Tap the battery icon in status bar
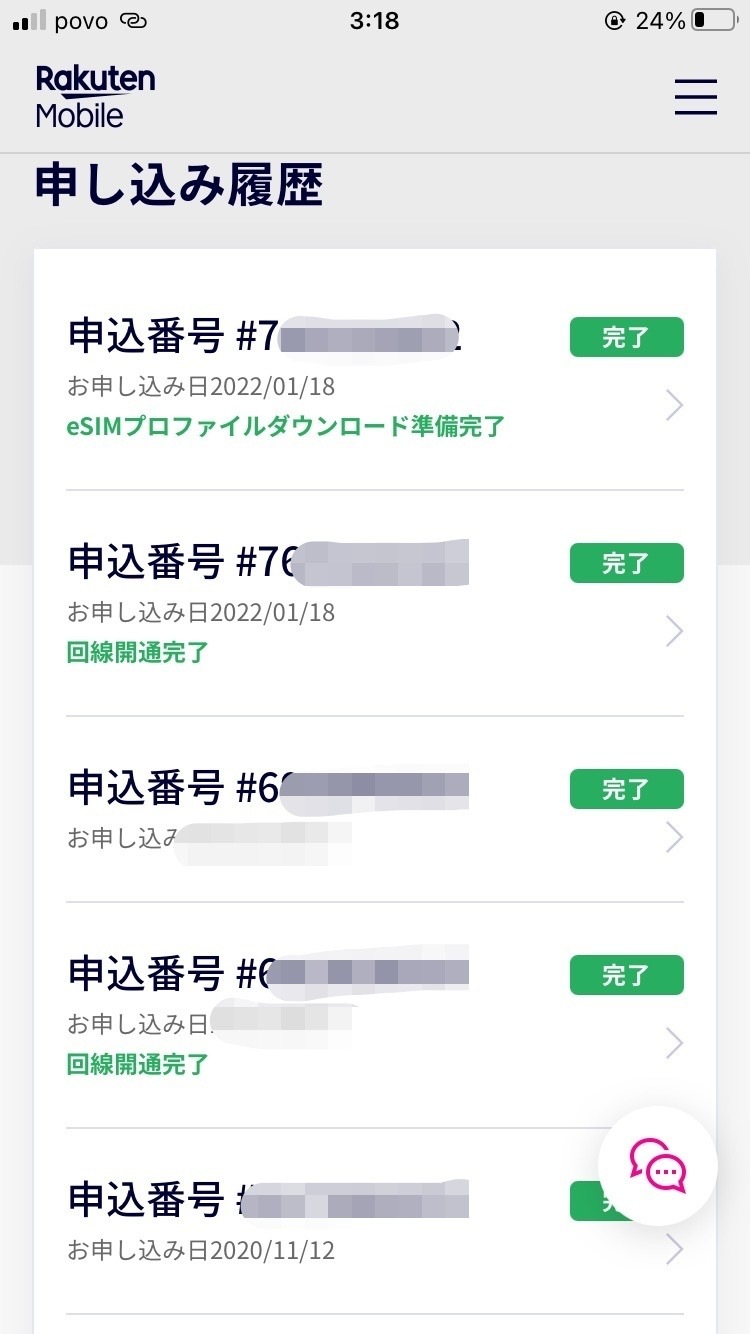 tap(711, 21)
